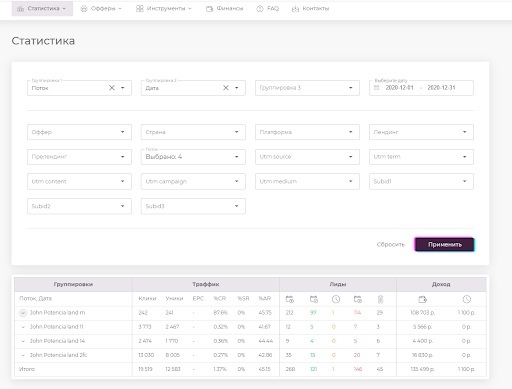Clear the Поток grouping with X icon
Viewport: 512px width, 389px height.
click(x=112, y=88)
